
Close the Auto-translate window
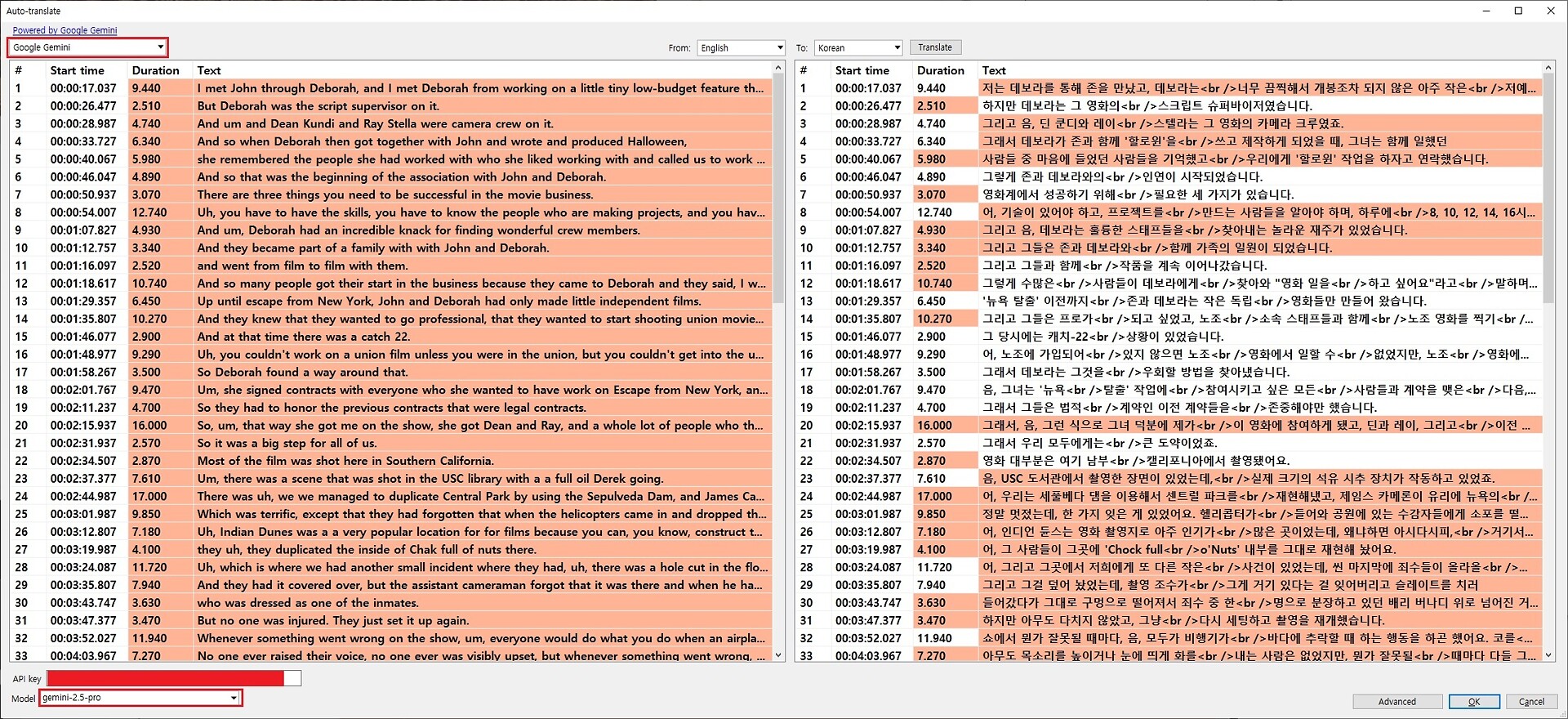coord(1550,11)
